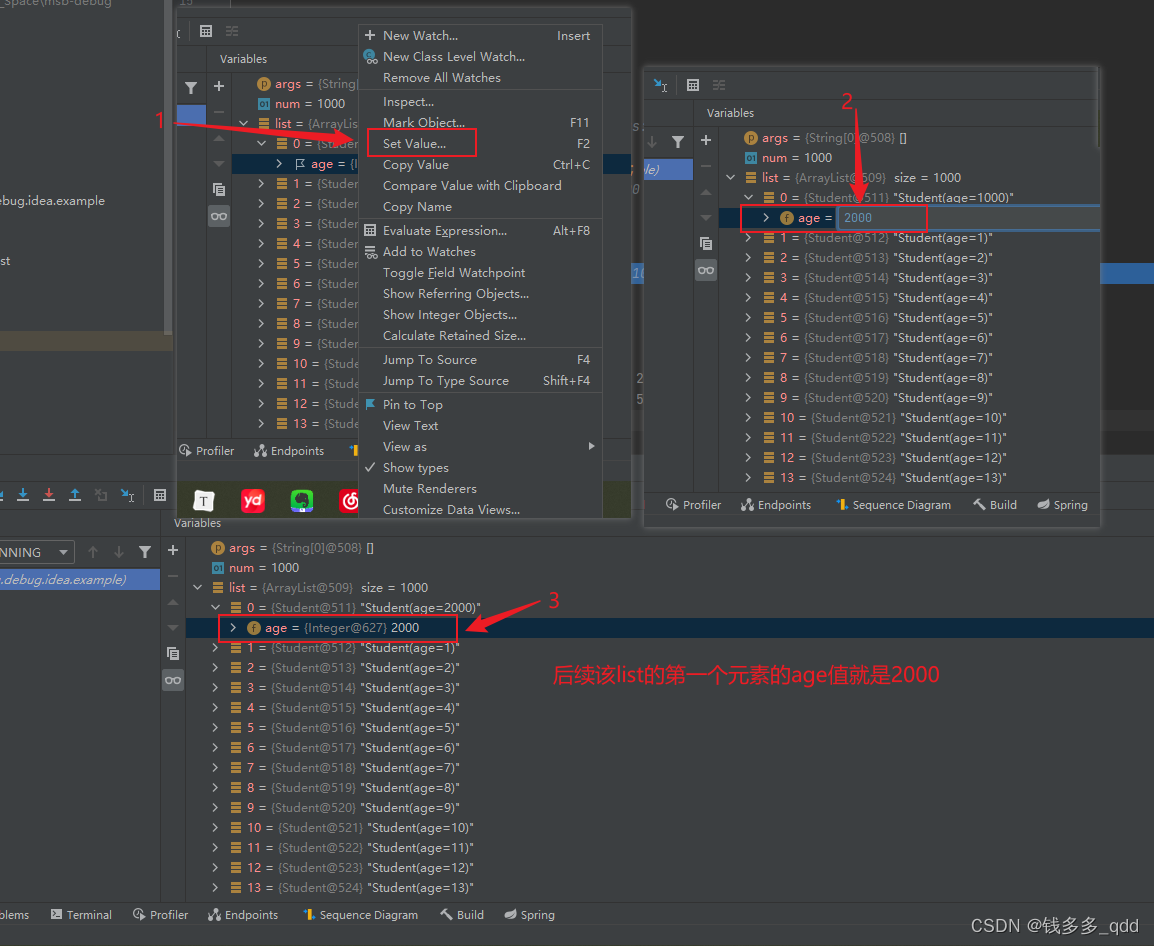Image resolution: width=1154 pixels, height=946 pixels.
Task: Open Terminal tab in bottom bar
Action: pyautogui.click(x=81, y=915)
